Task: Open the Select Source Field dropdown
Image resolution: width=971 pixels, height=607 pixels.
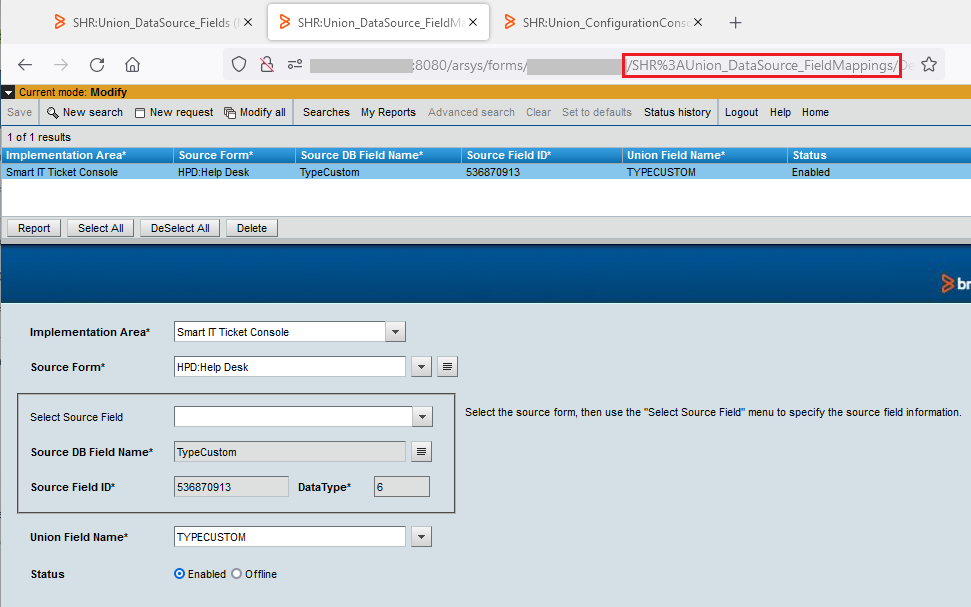Action: coord(422,417)
